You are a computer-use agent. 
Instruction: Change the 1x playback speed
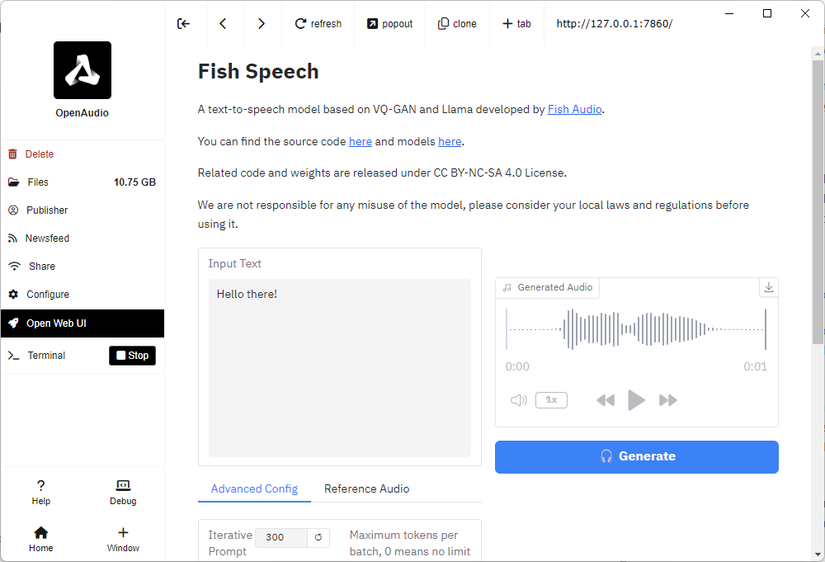(x=551, y=400)
